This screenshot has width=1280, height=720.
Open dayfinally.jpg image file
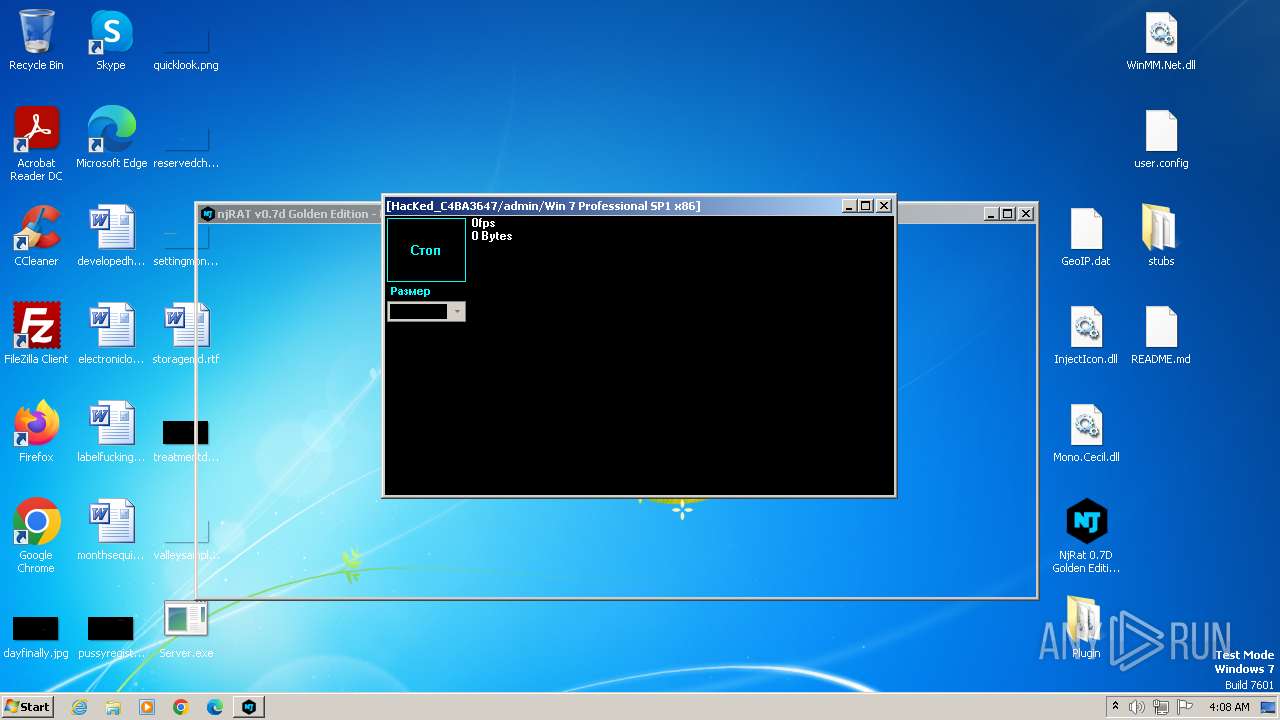click(36, 635)
